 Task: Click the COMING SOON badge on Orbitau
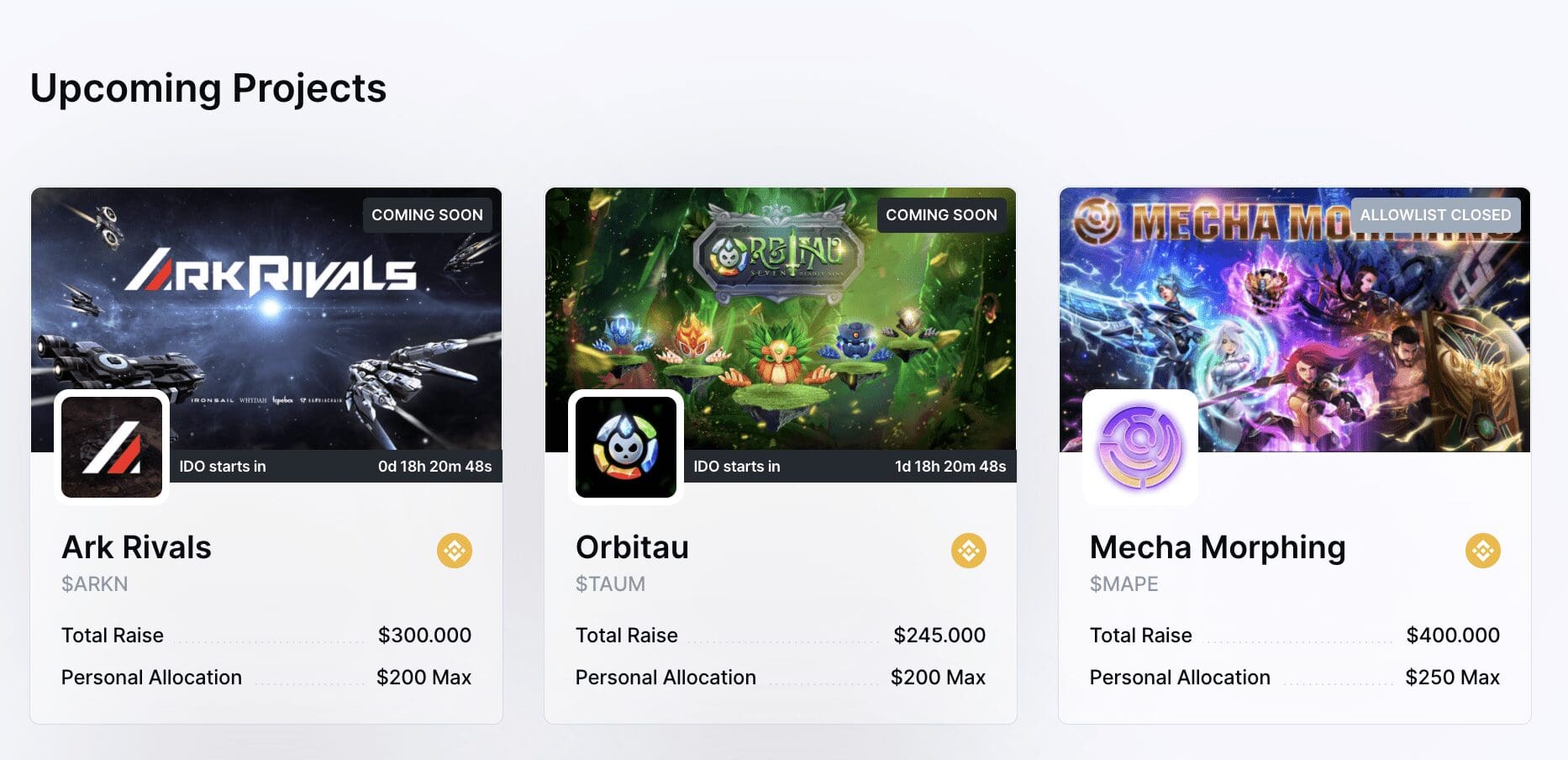point(941,215)
